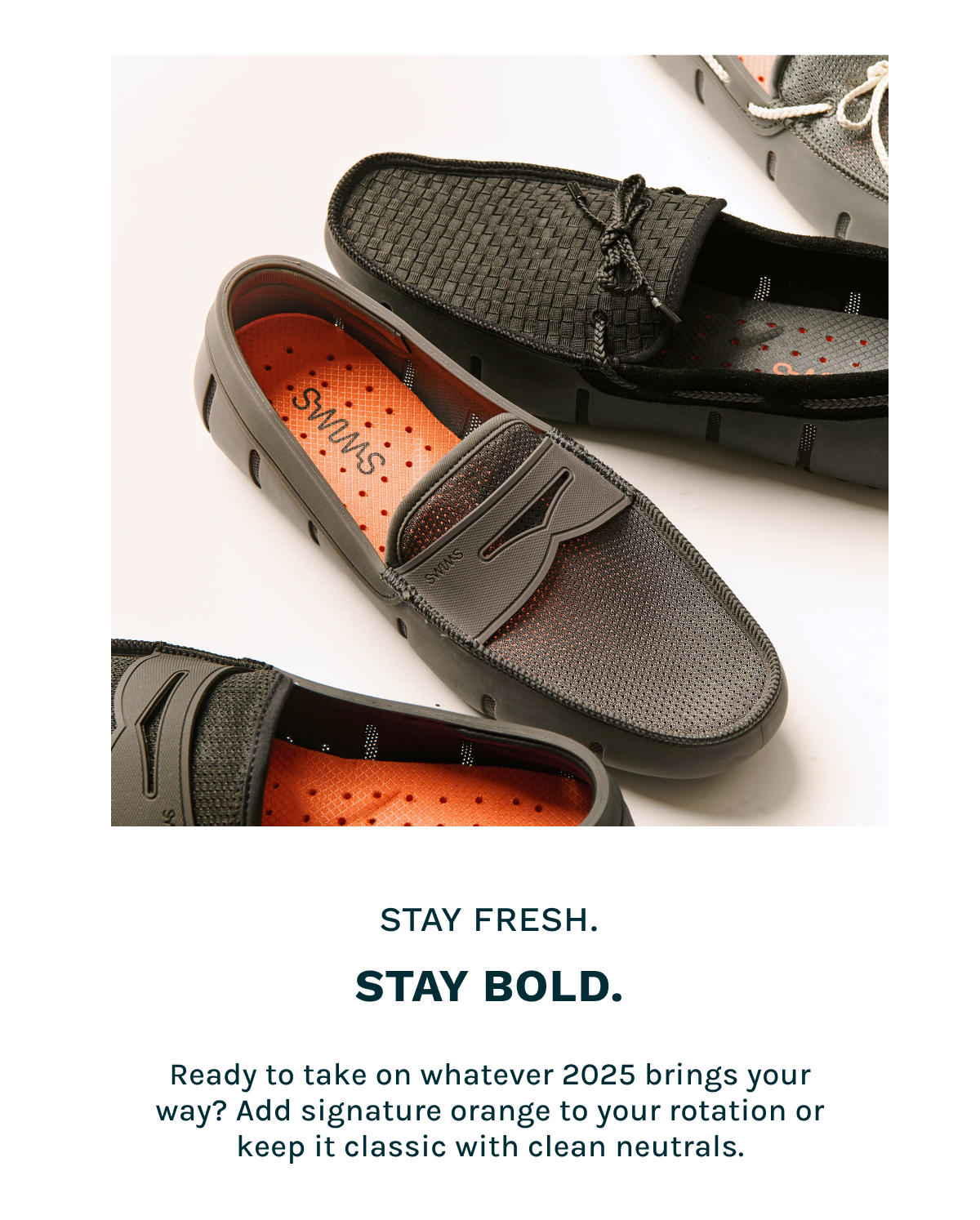Select the mesh toe of the center gray loafer
The height and width of the screenshot is (1220, 980).
(x=653, y=653)
